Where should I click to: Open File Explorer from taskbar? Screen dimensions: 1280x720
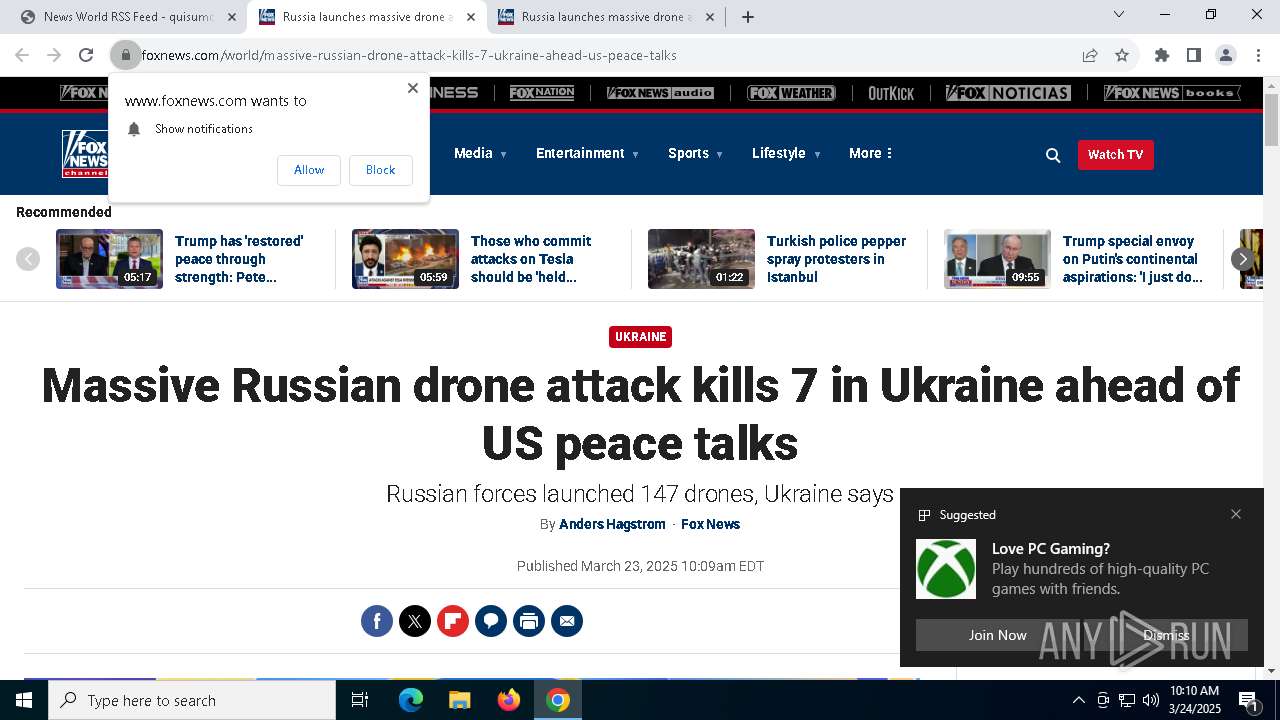coord(459,700)
